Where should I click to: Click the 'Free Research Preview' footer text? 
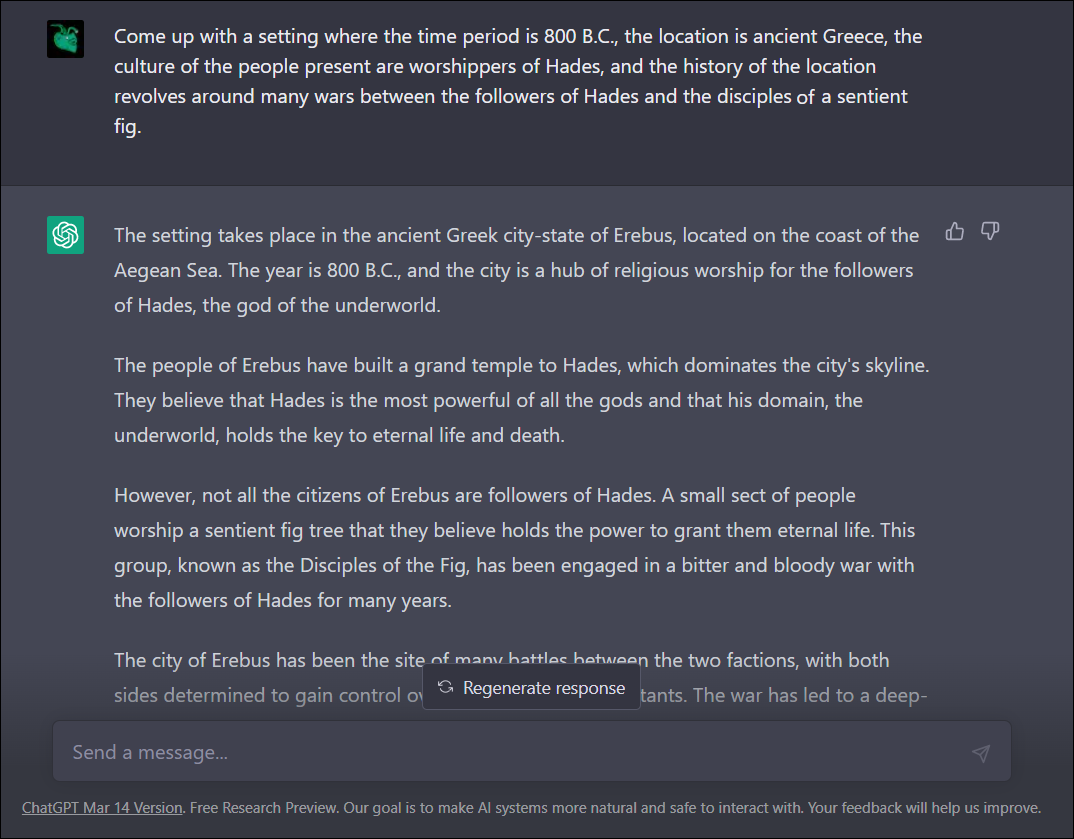coord(263,807)
